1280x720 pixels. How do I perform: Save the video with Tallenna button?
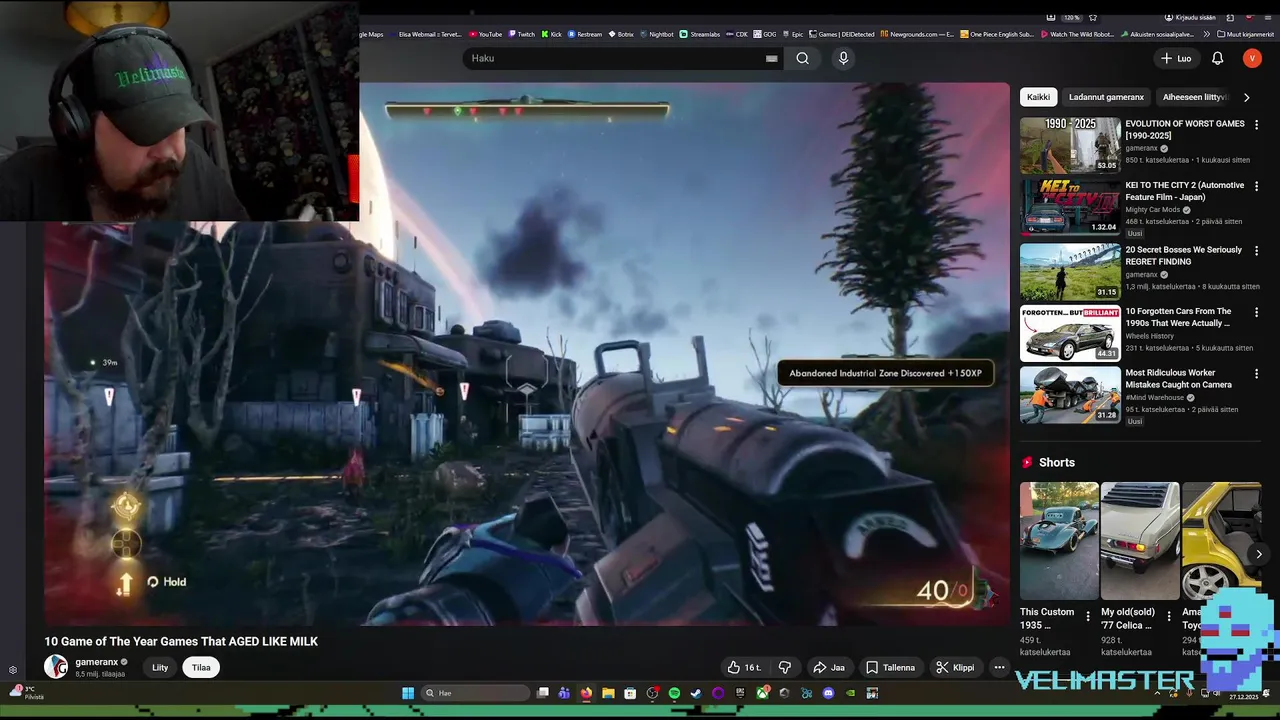(890, 667)
